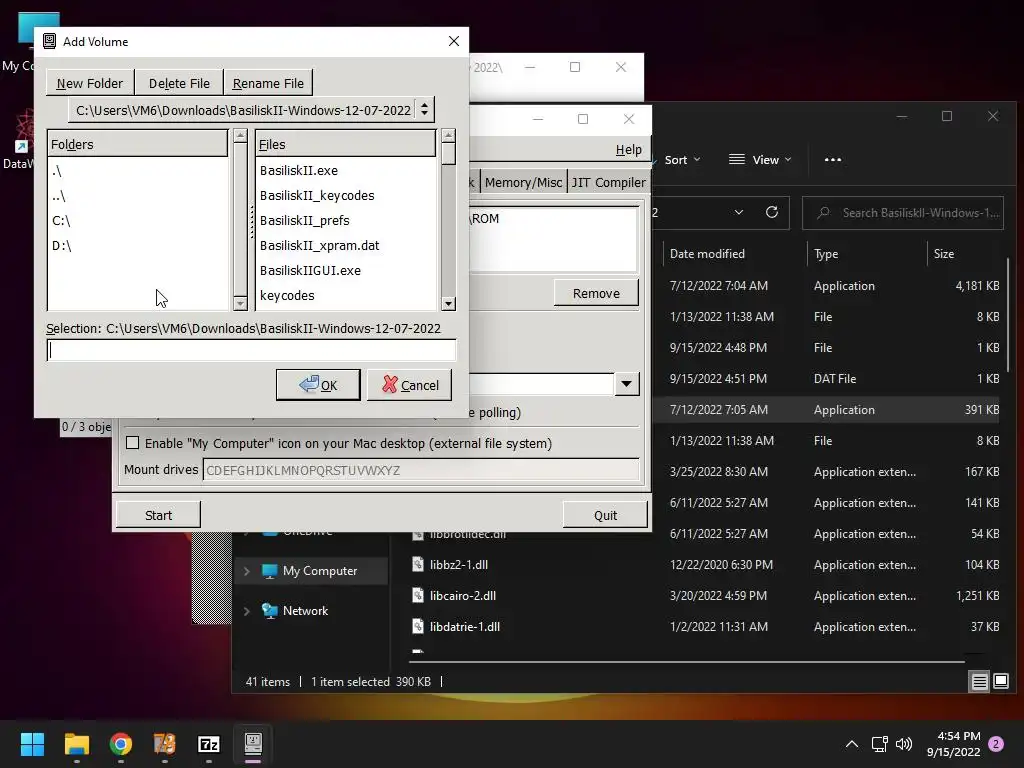Click the Mount drives input field
This screenshot has height=768, width=1024.
(421, 470)
